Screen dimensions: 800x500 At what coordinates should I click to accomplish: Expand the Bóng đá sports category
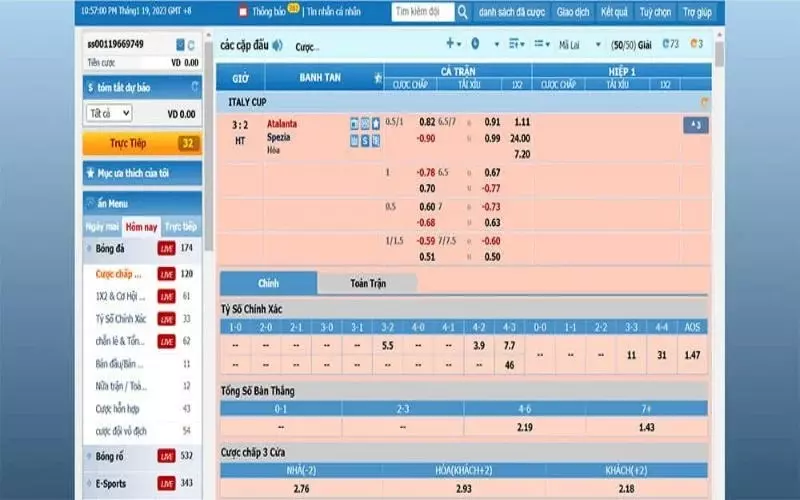point(89,248)
